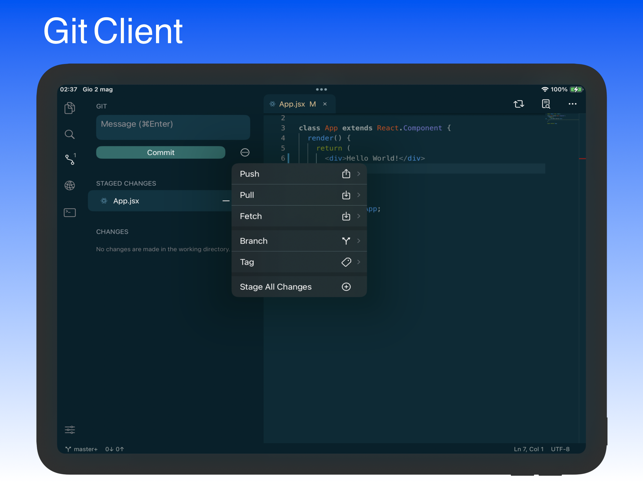Expand the Pull submenu chevron

click(359, 195)
